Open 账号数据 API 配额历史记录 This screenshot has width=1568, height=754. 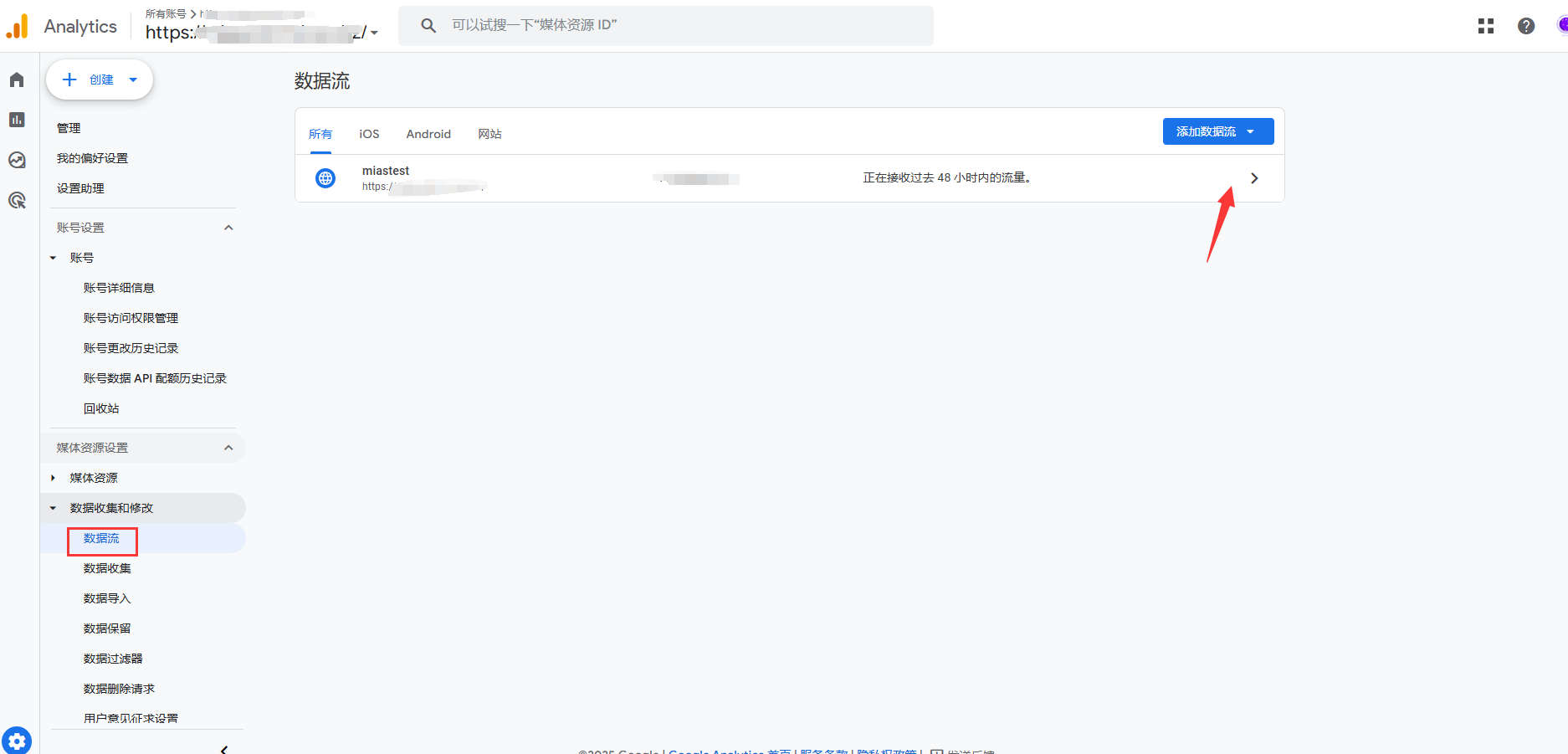coord(155,378)
